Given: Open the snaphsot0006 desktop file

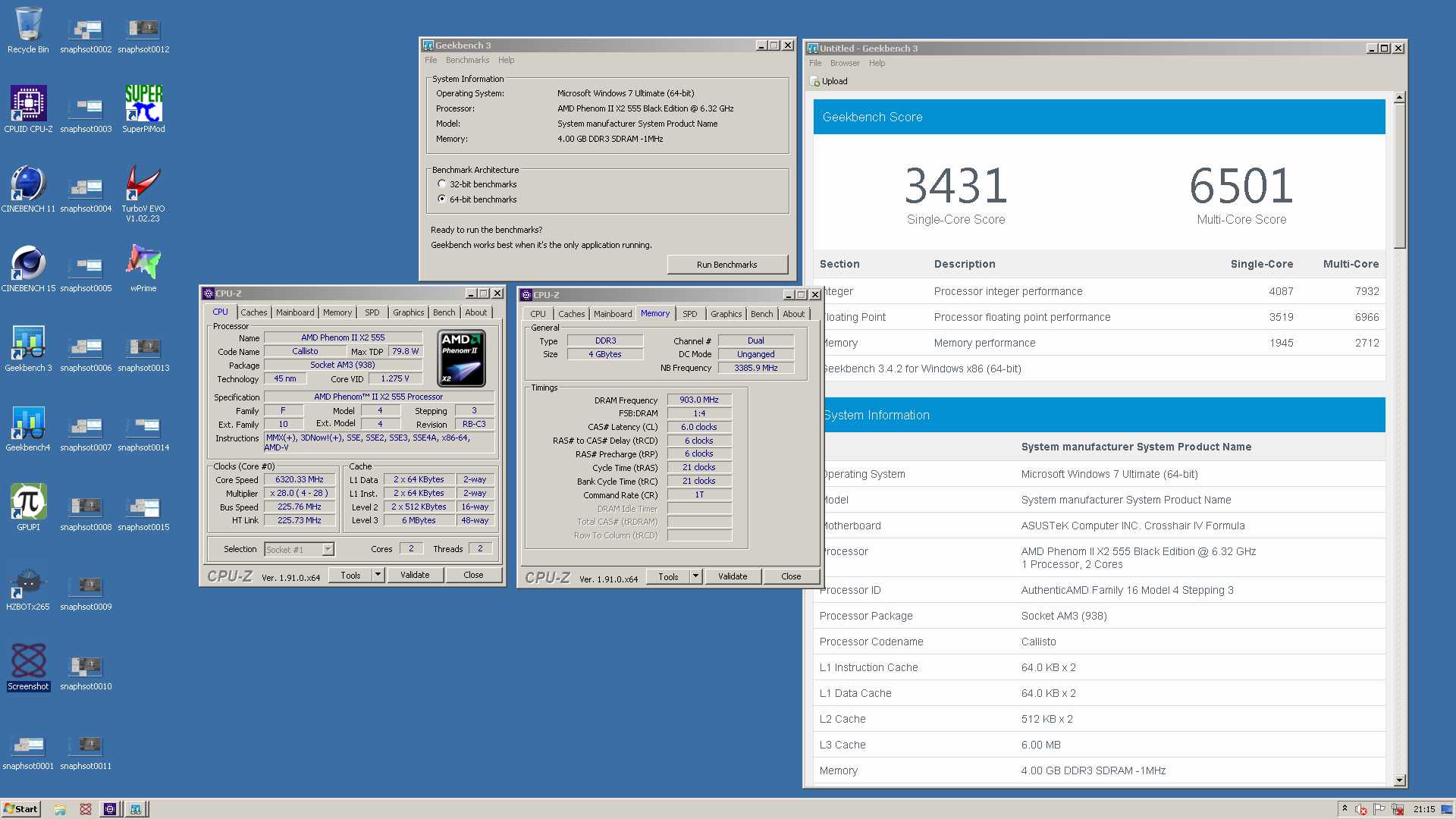Looking at the screenshot, I should [x=86, y=355].
